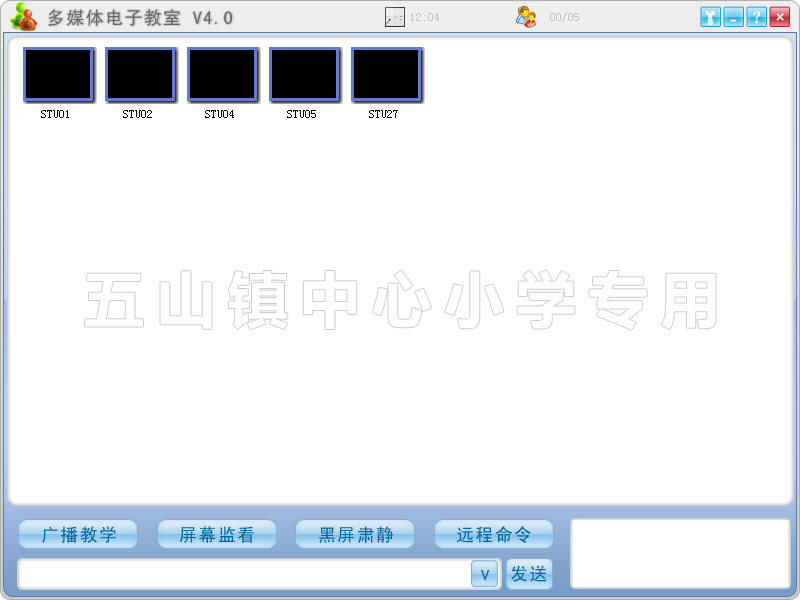The width and height of the screenshot is (800, 600).
Task: Click the app logo in title bar
Action: point(23,17)
